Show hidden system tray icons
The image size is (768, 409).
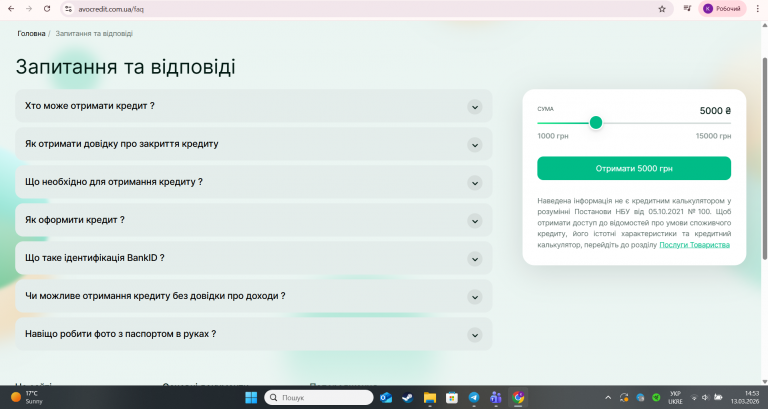608,397
